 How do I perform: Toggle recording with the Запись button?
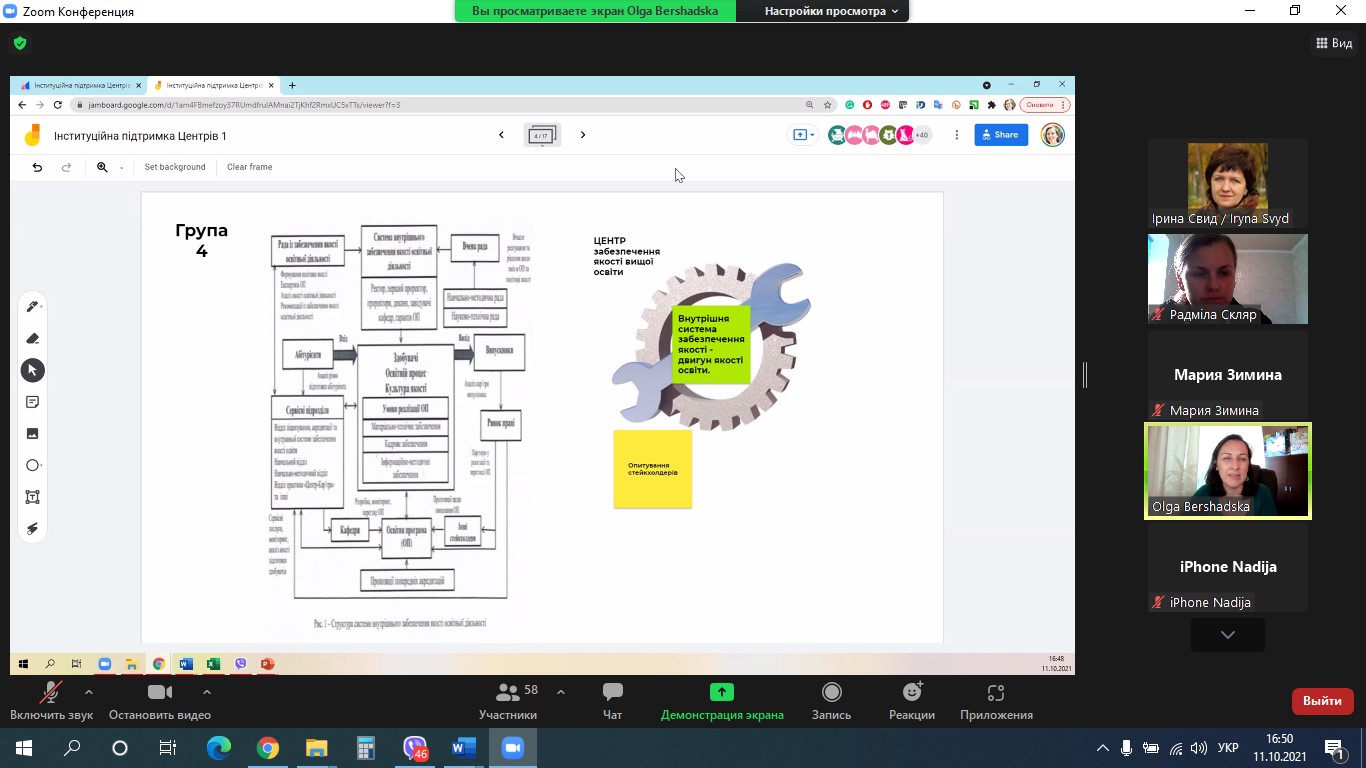tap(831, 701)
